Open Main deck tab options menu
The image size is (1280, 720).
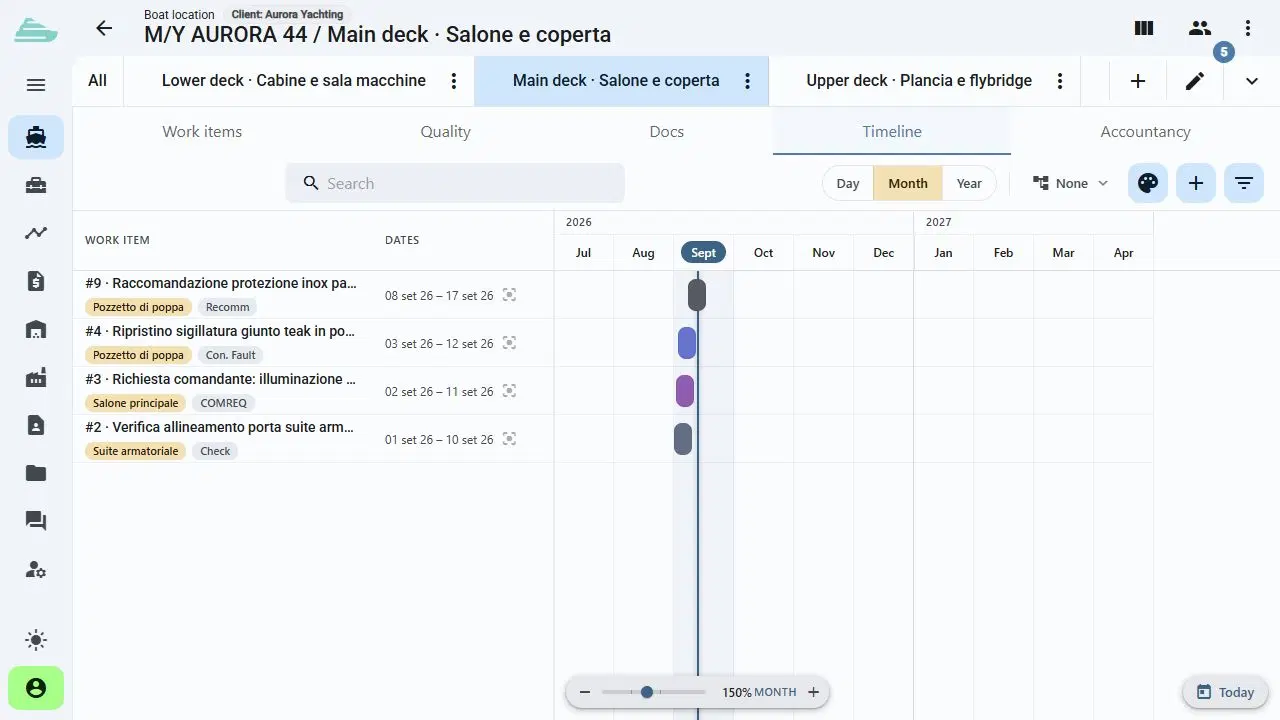747,81
